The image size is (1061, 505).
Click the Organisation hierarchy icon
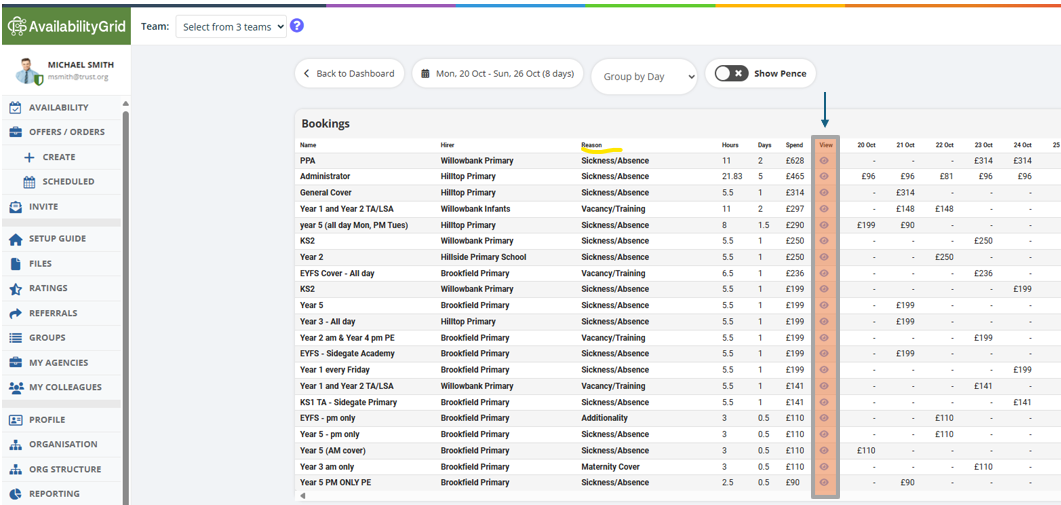[x=16, y=445]
